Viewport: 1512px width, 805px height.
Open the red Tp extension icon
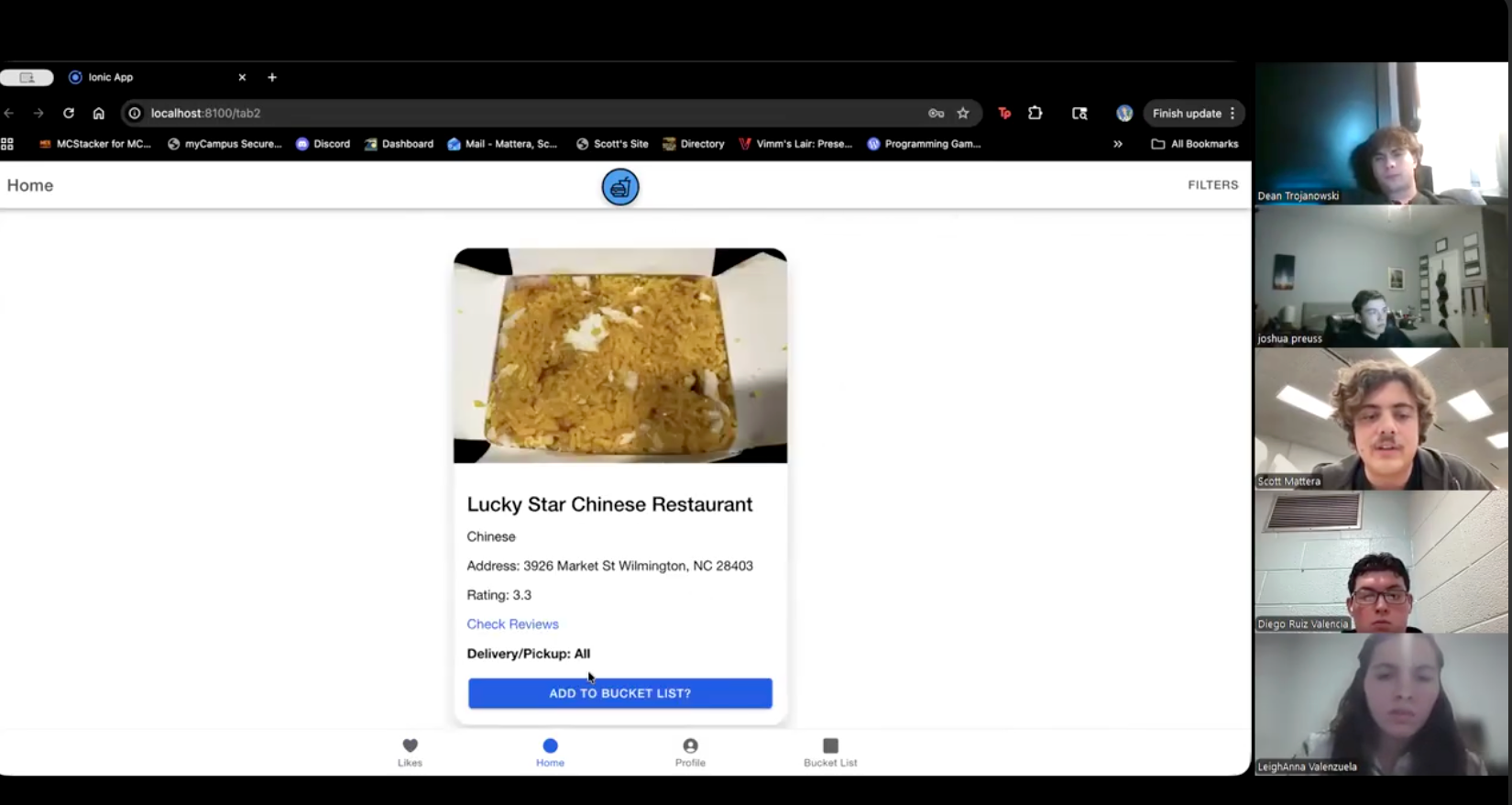1004,114
